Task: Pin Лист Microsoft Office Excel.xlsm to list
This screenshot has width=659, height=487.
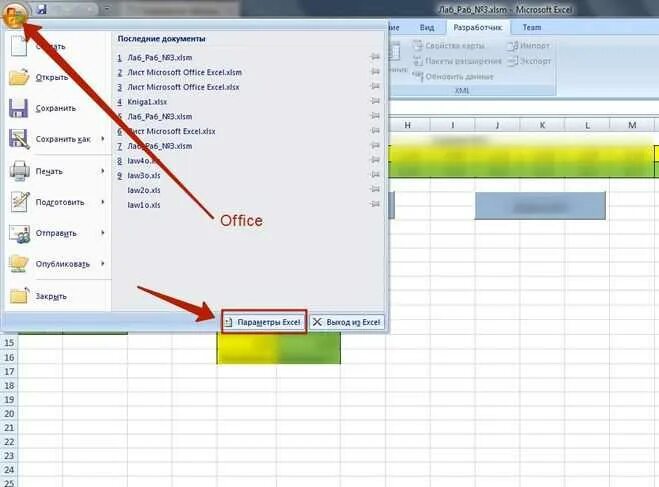Action: [x=375, y=71]
